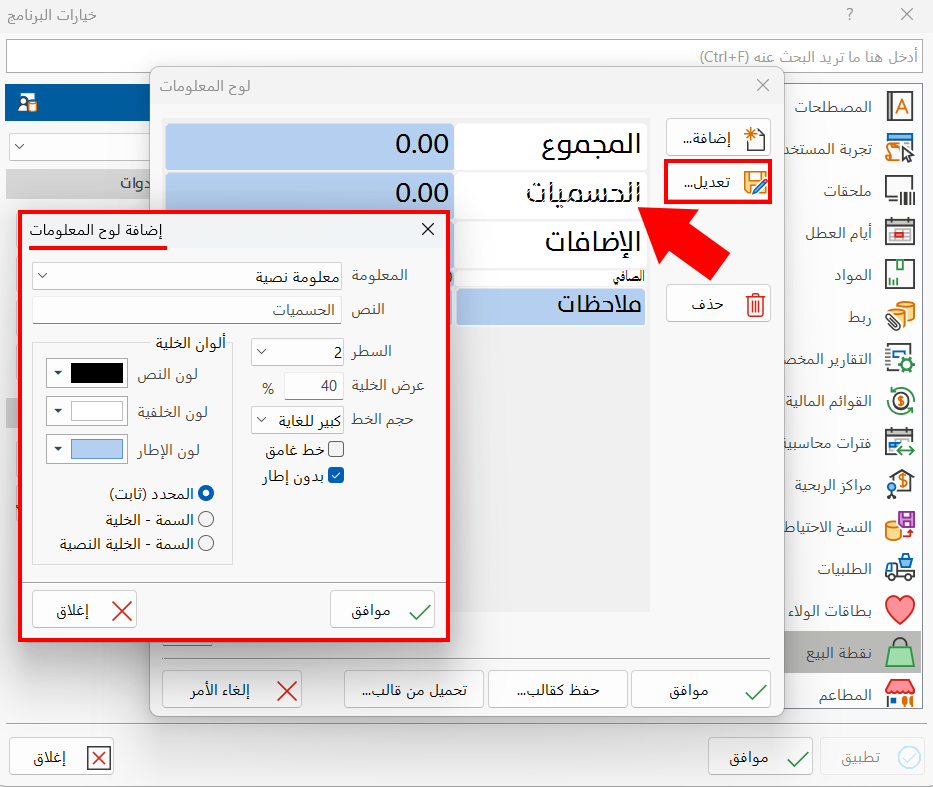Click the بطاقات الولاء heart icon
Screen dimensions: 933x787
pyautogui.click(x=898, y=608)
